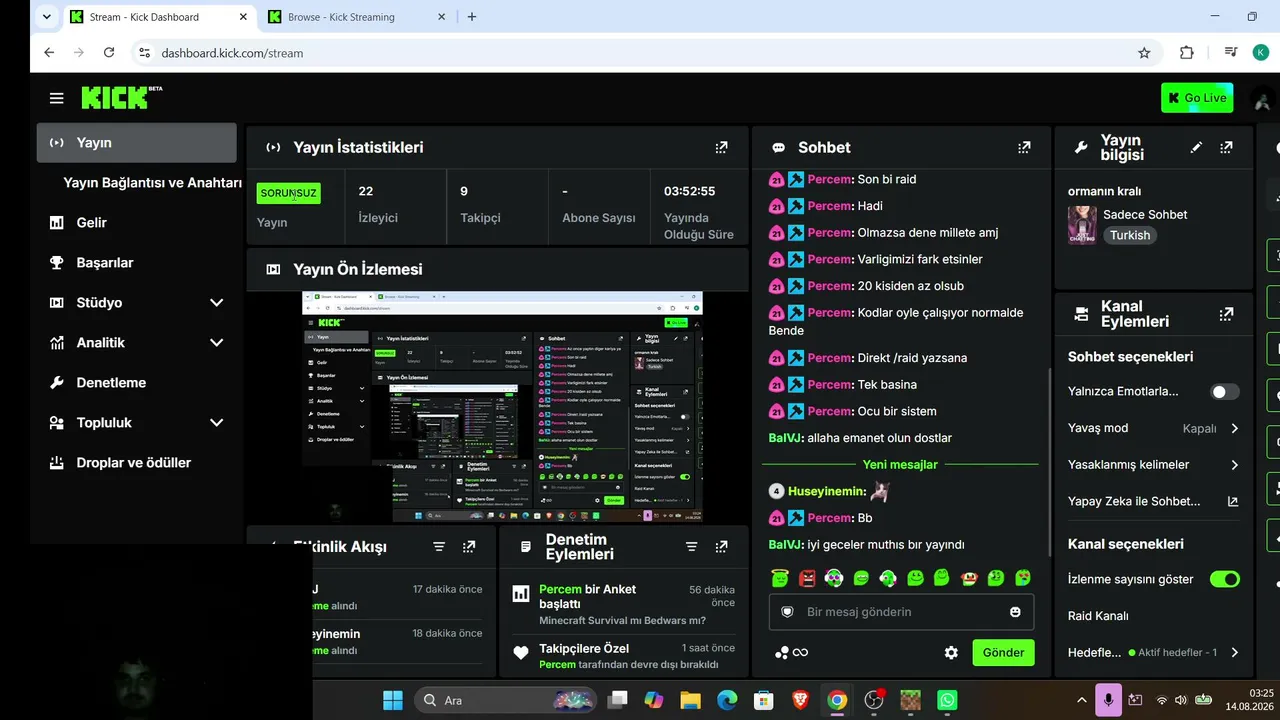Image resolution: width=1280 pixels, height=720 pixels.
Task: Open Brave browser from the taskbar
Action: [x=800, y=700]
